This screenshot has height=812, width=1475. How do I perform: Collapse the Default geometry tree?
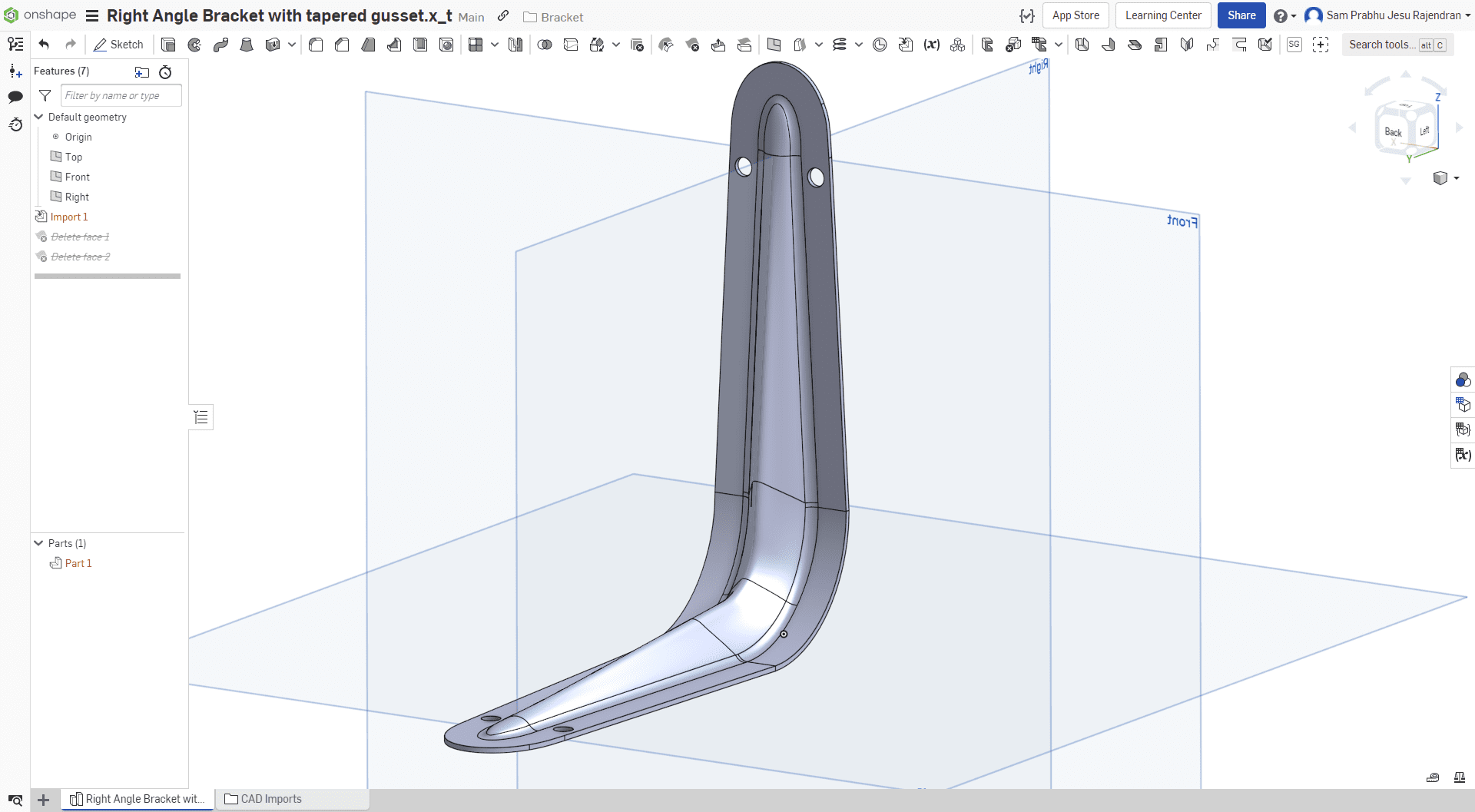[x=39, y=117]
